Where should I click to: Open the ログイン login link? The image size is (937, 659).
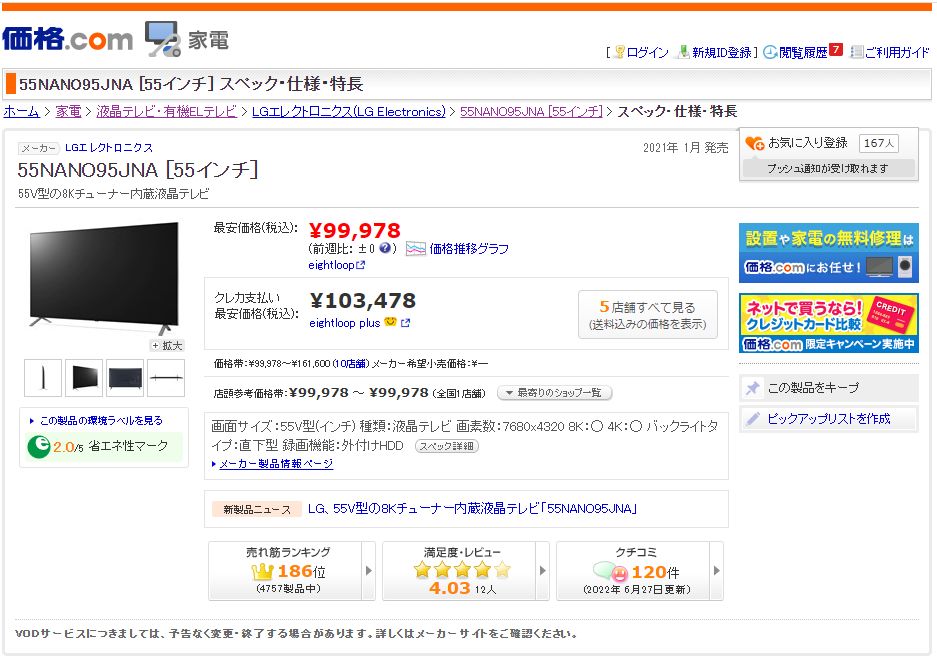tap(647, 53)
